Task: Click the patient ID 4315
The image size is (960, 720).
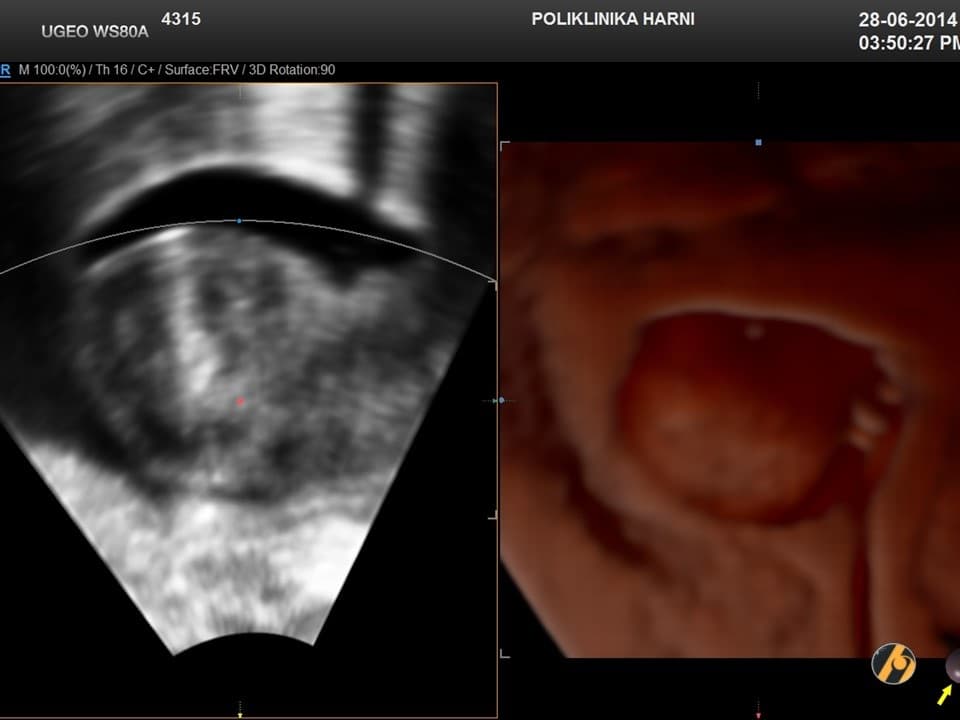Action: (x=181, y=17)
